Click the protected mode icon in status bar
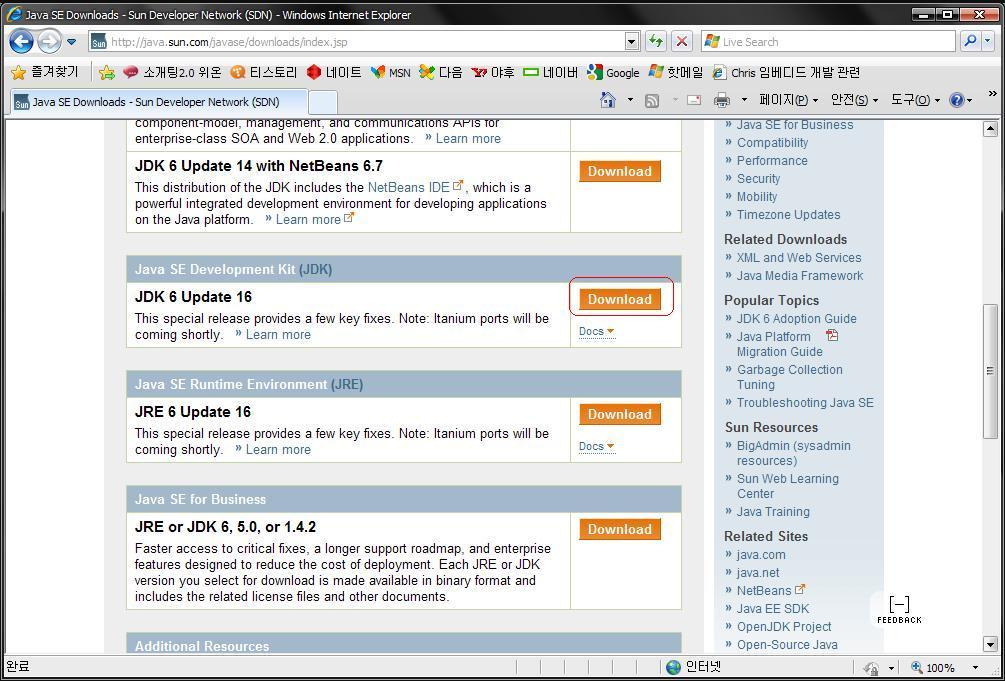 [x=871, y=668]
